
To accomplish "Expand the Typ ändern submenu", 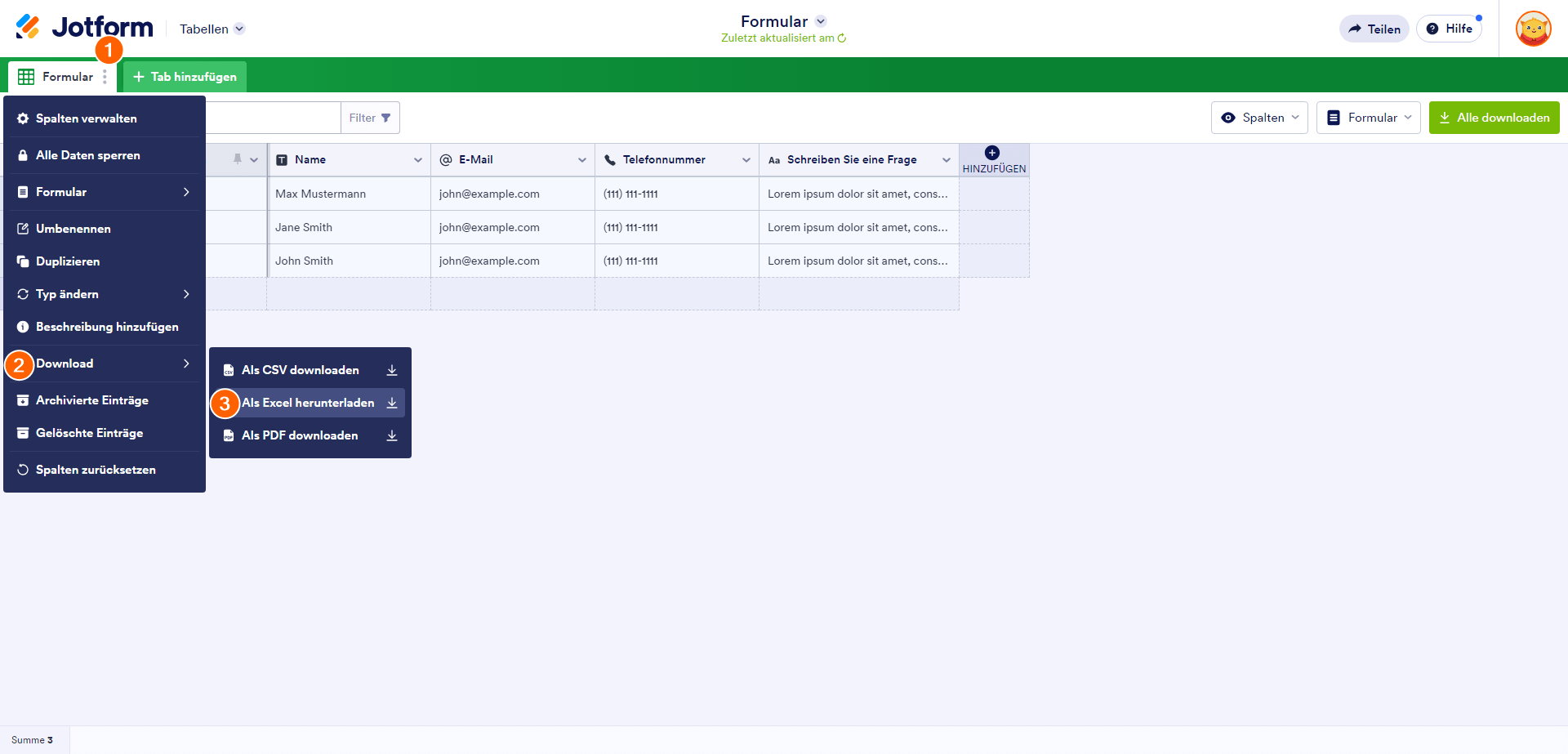I will coord(105,294).
